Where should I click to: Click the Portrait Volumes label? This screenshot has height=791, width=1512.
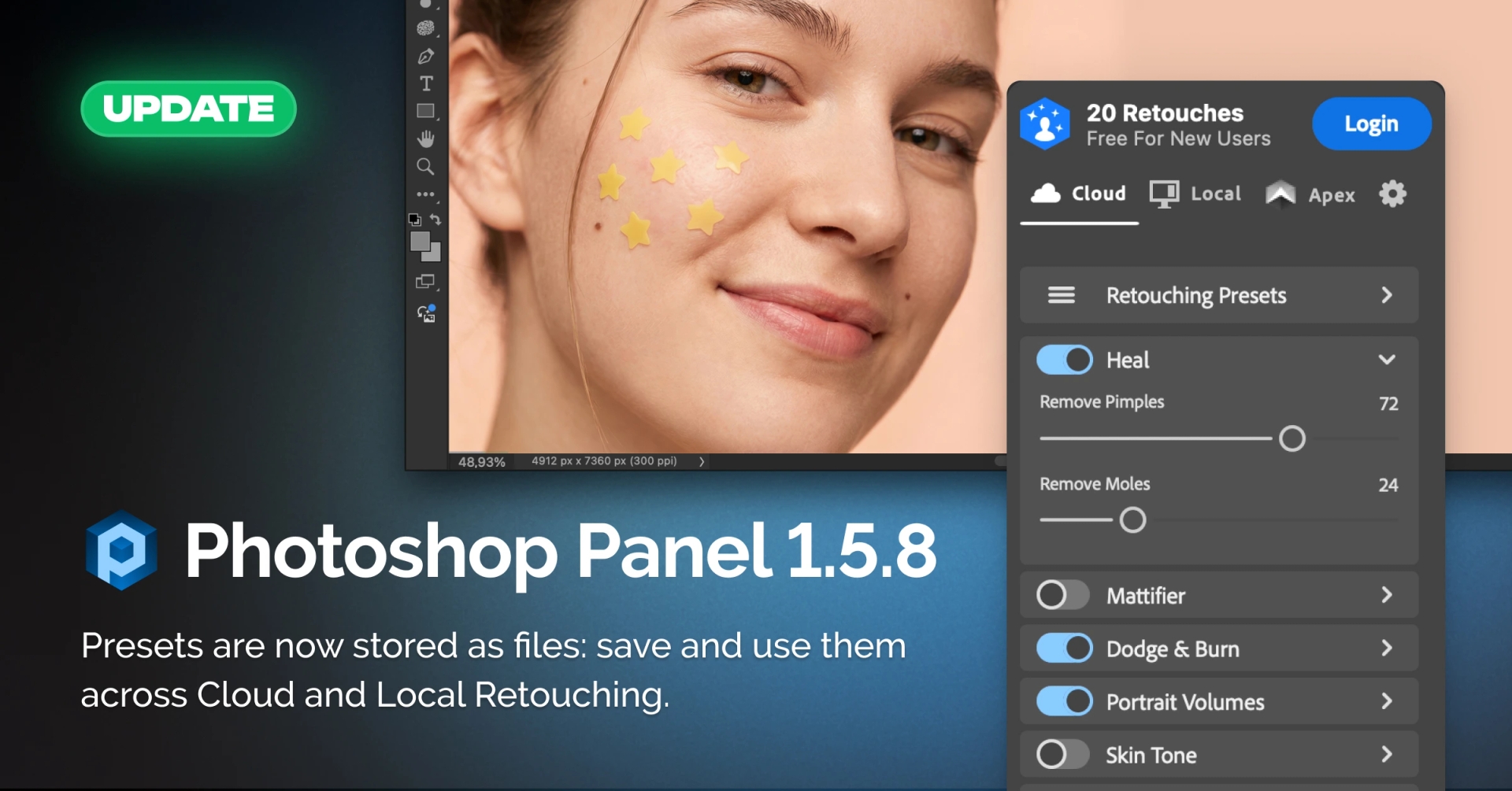pyautogui.click(x=1185, y=702)
